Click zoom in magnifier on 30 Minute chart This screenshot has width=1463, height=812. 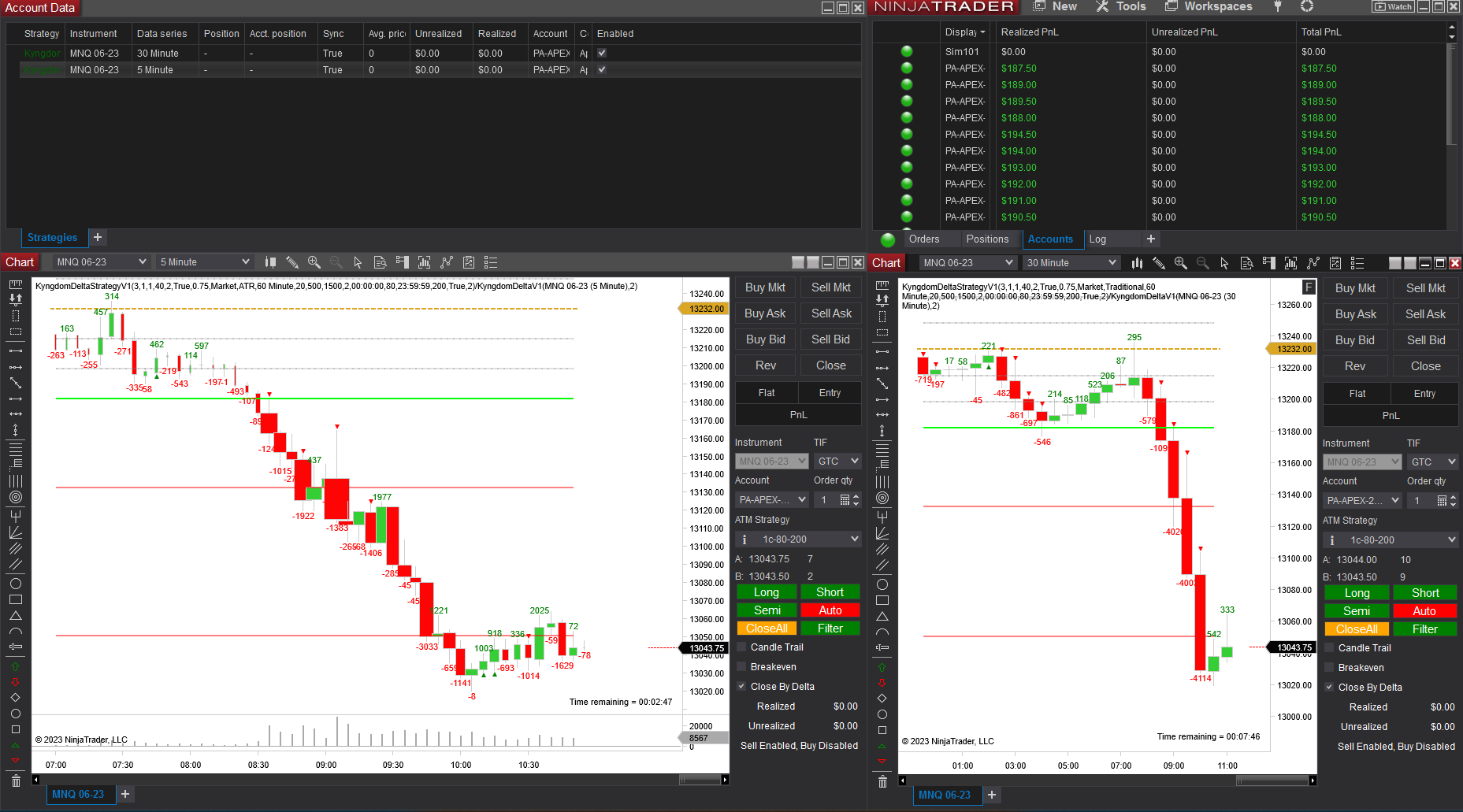[x=1180, y=263]
